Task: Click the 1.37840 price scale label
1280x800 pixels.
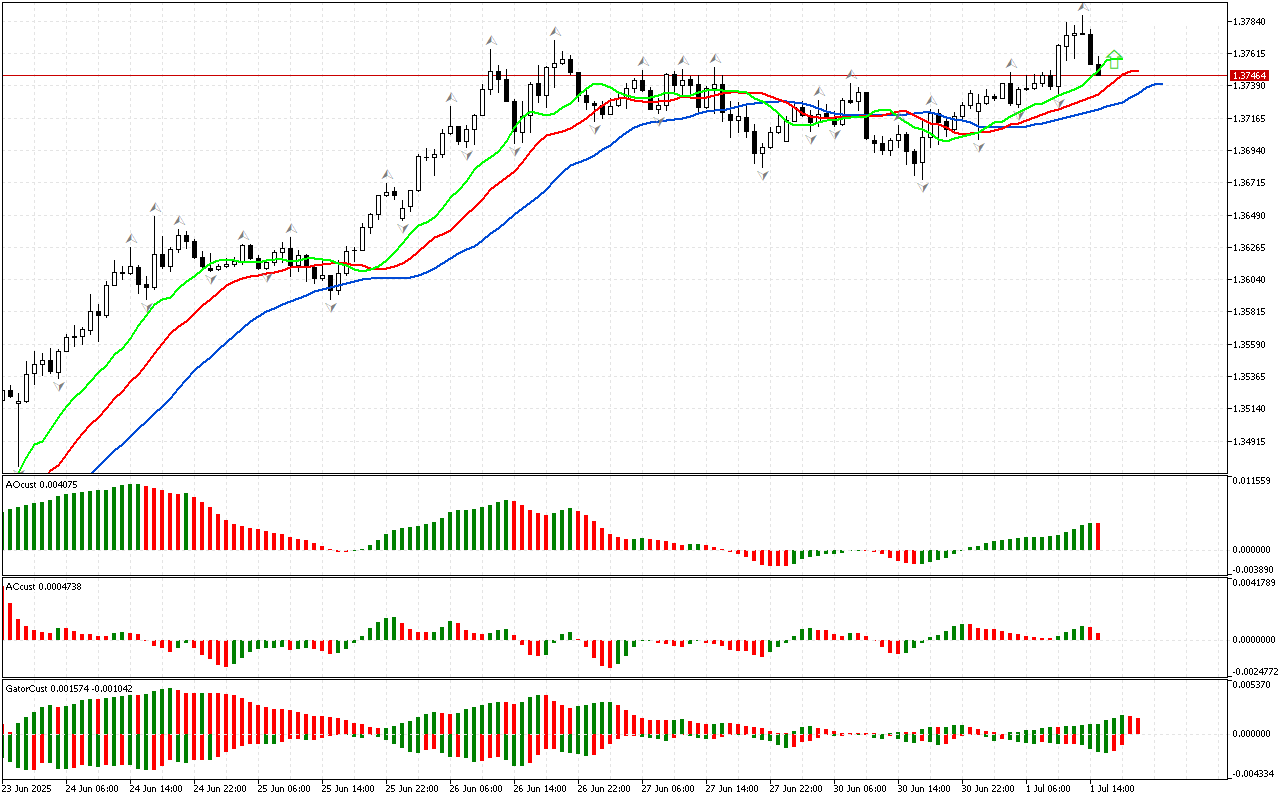Action: click(x=1248, y=21)
